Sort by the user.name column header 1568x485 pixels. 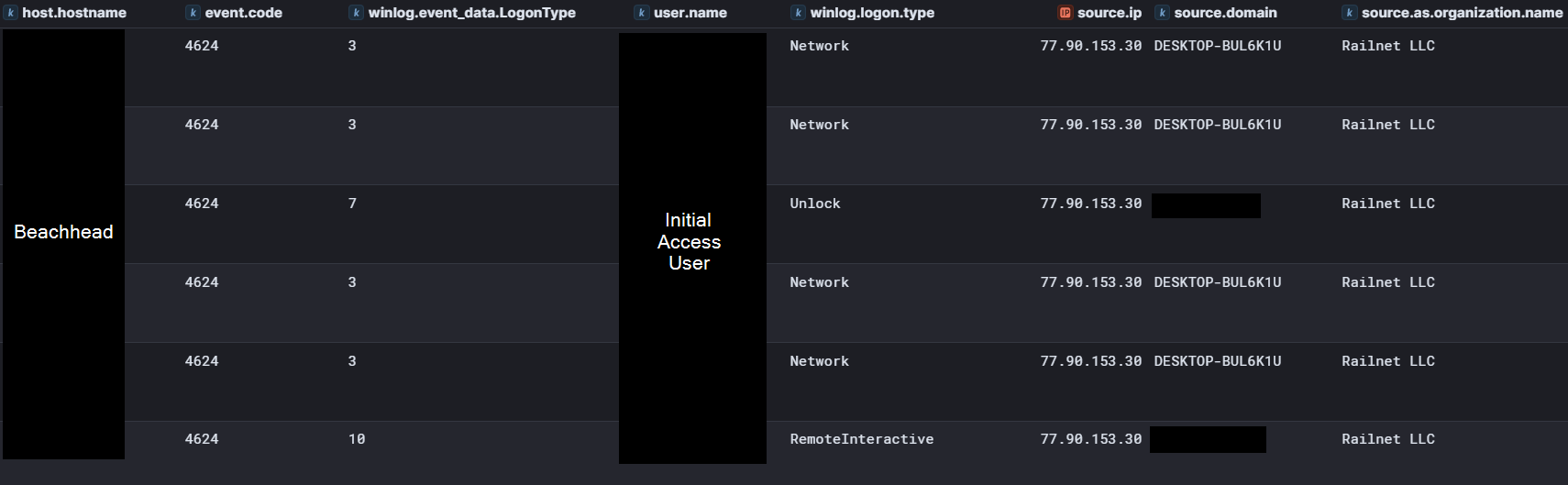click(x=690, y=13)
